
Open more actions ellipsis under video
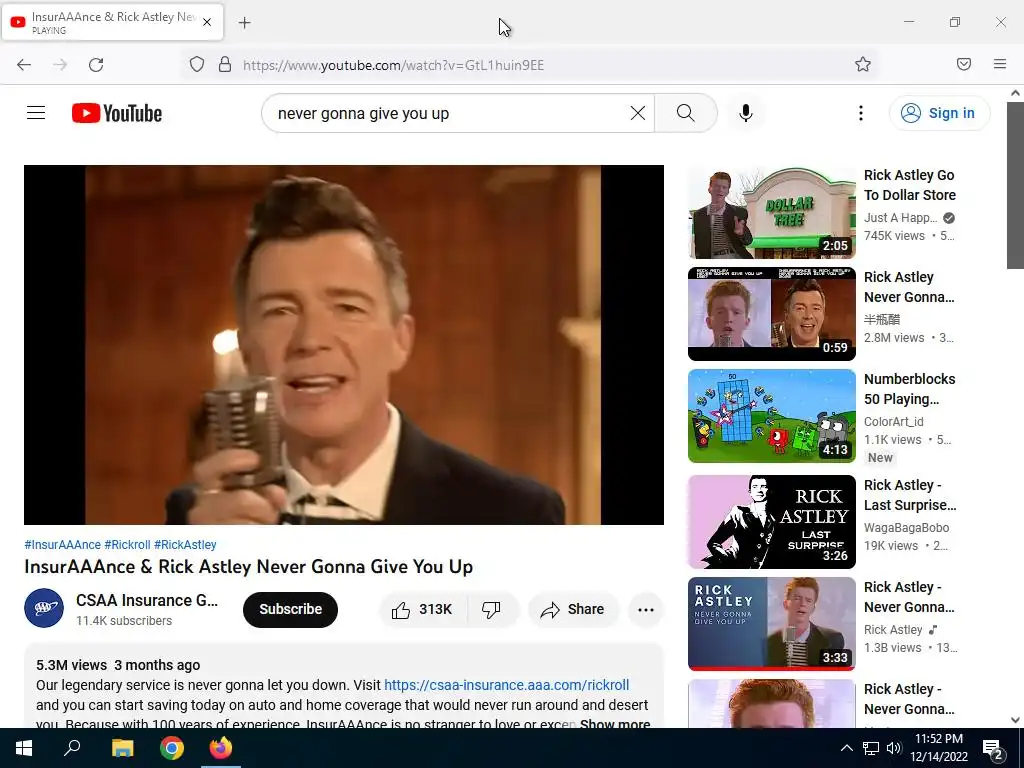coord(646,609)
